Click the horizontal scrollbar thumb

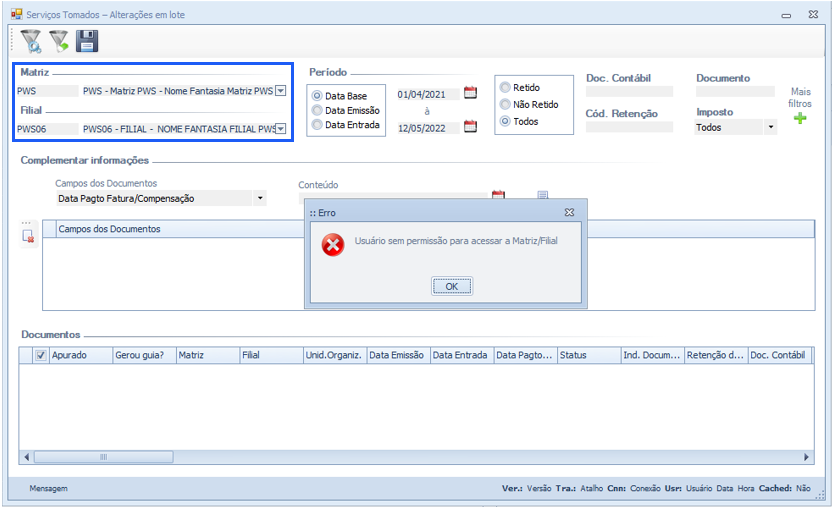[x=104, y=457]
